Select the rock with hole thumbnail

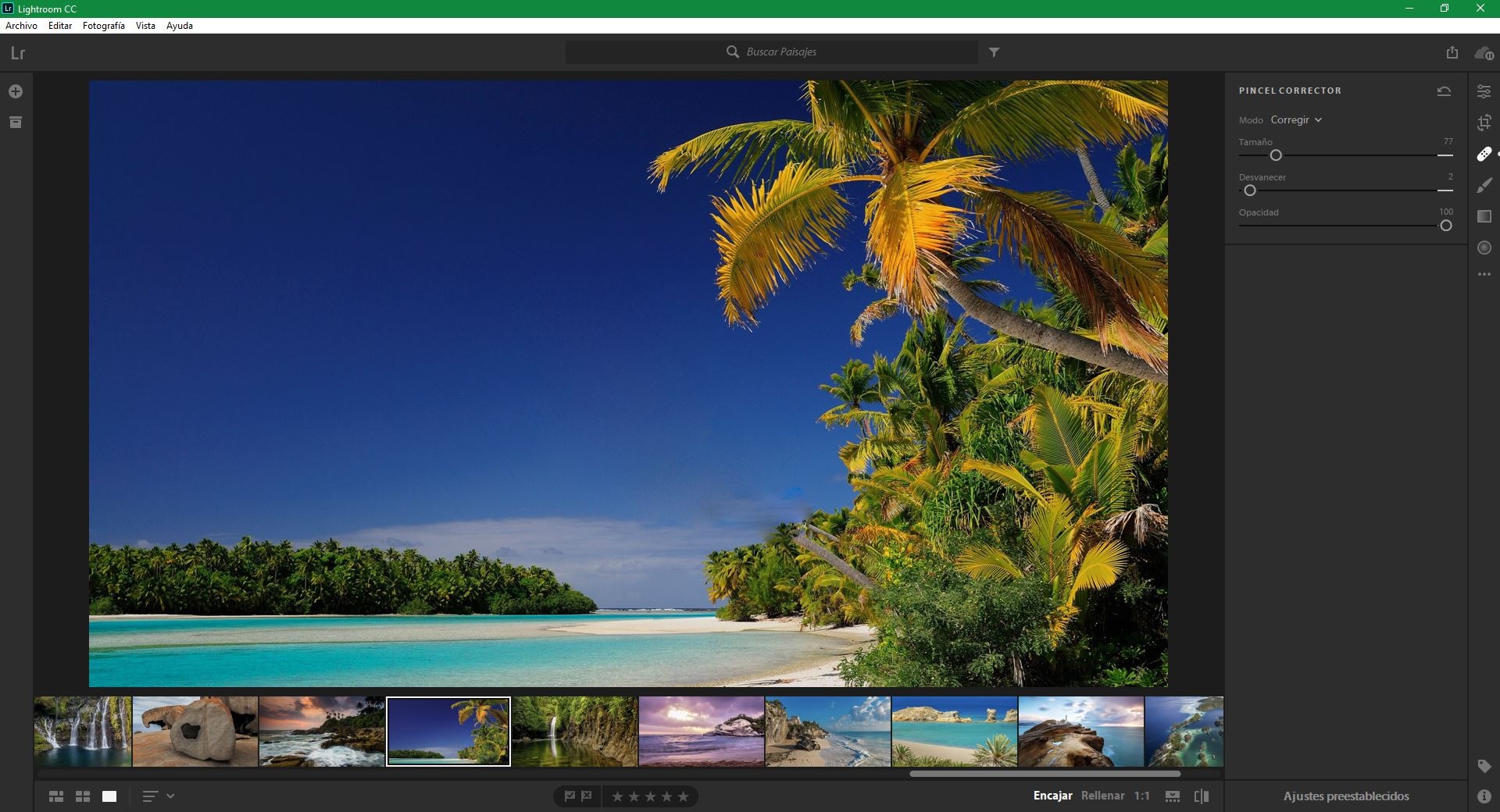(x=195, y=732)
